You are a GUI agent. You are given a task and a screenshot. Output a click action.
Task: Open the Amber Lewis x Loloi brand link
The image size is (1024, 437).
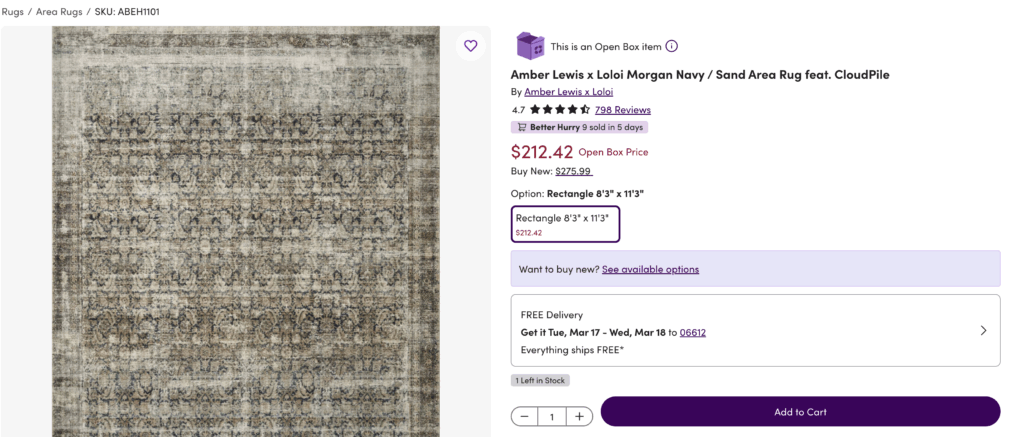[569, 92]
